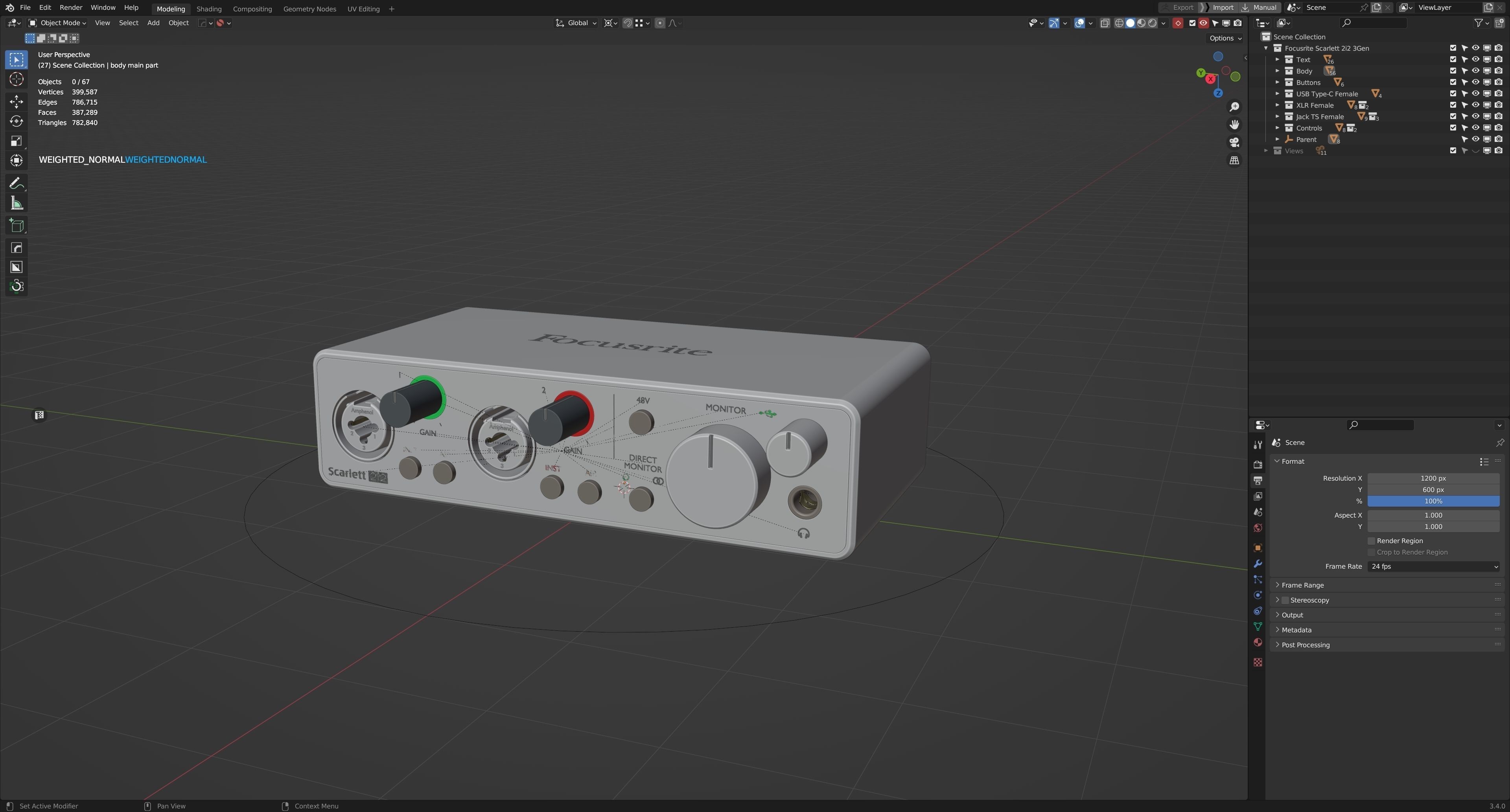Open the View Layer properties tab
1510x812 pixels.
[x=1258, y=496]
